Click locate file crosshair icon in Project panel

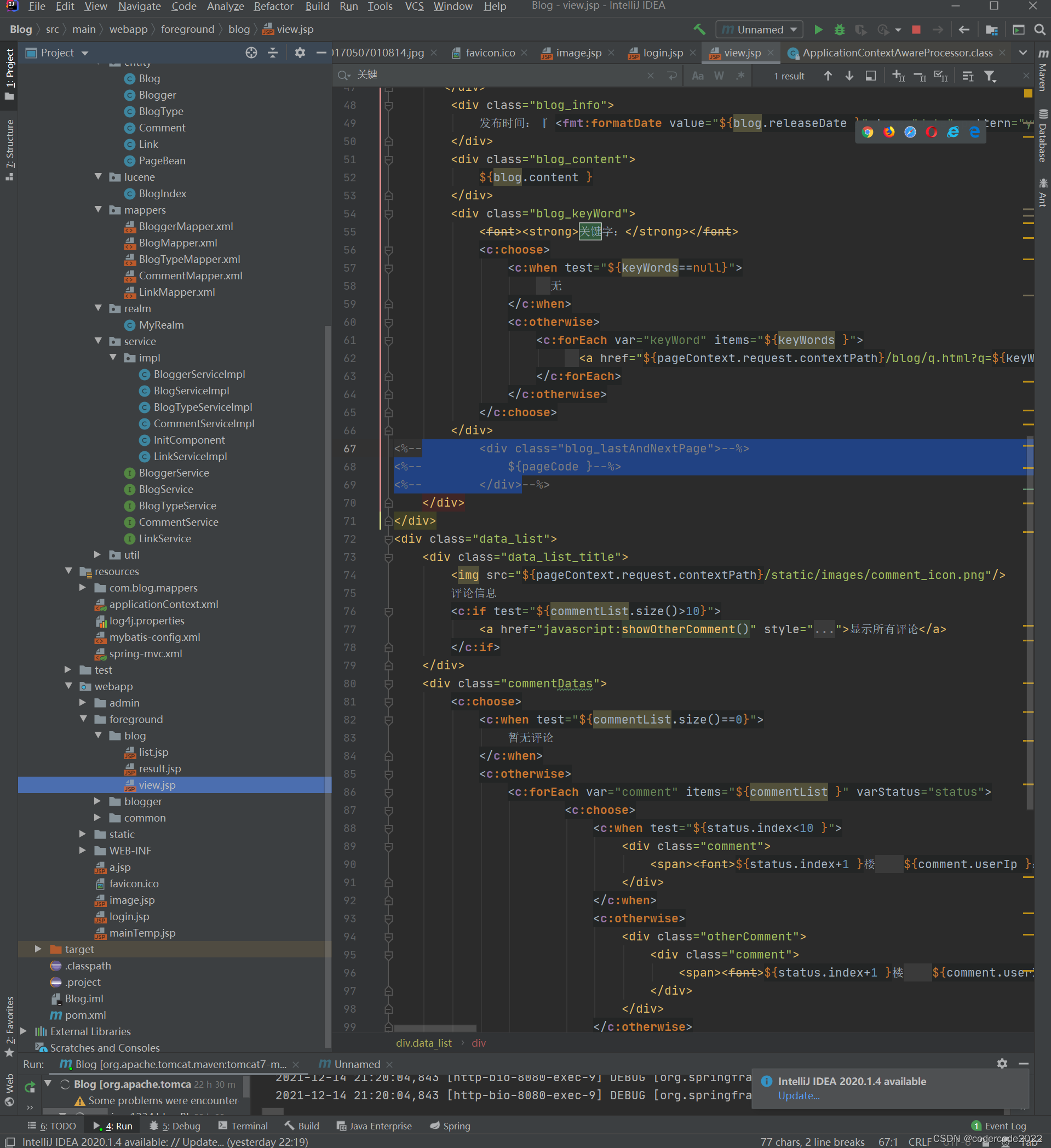251,53
